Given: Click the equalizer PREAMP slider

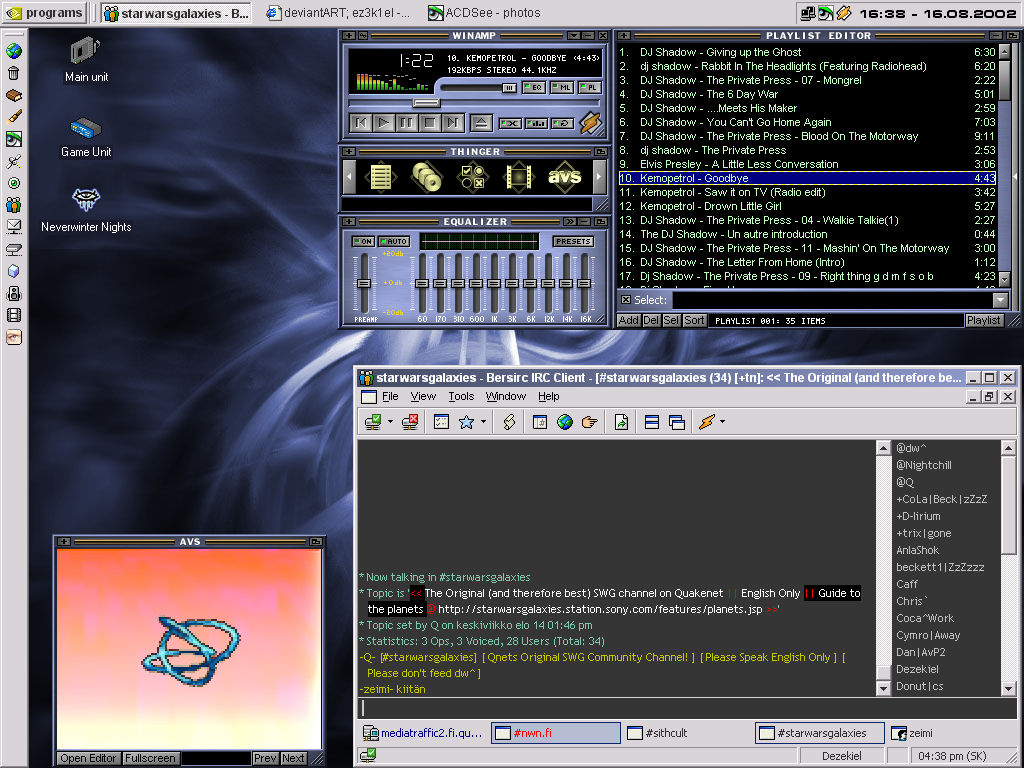Looking at the screenshot, I should point(364,283).
